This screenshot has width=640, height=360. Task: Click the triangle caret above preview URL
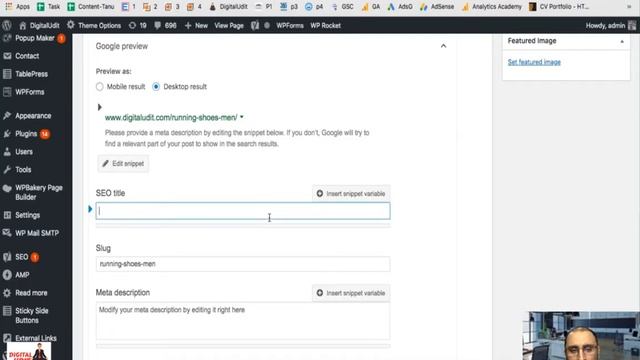click(x=99, y=107)
